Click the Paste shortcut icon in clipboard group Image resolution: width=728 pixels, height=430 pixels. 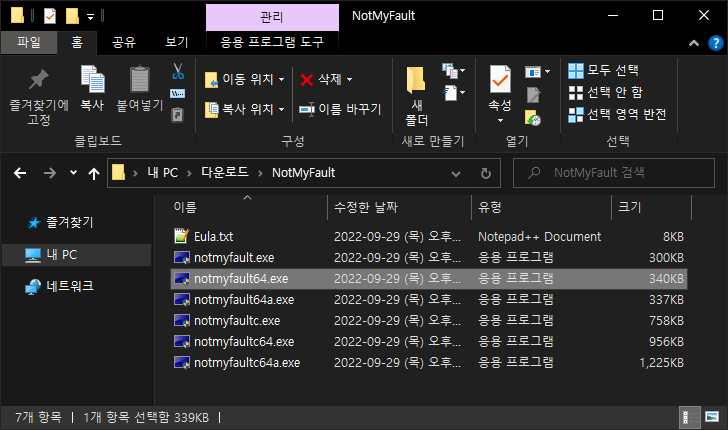[178, 114]
